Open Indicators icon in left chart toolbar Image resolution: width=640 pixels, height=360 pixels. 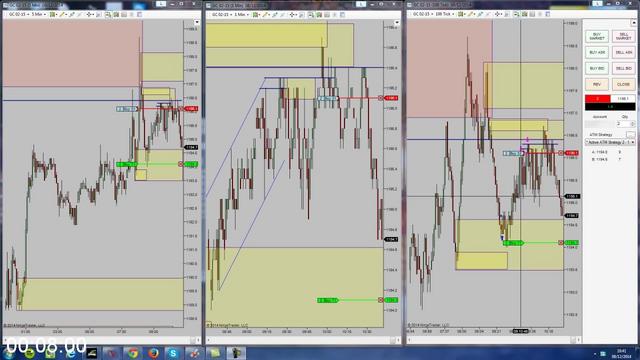pyautogui.click(x=124, y=14)
